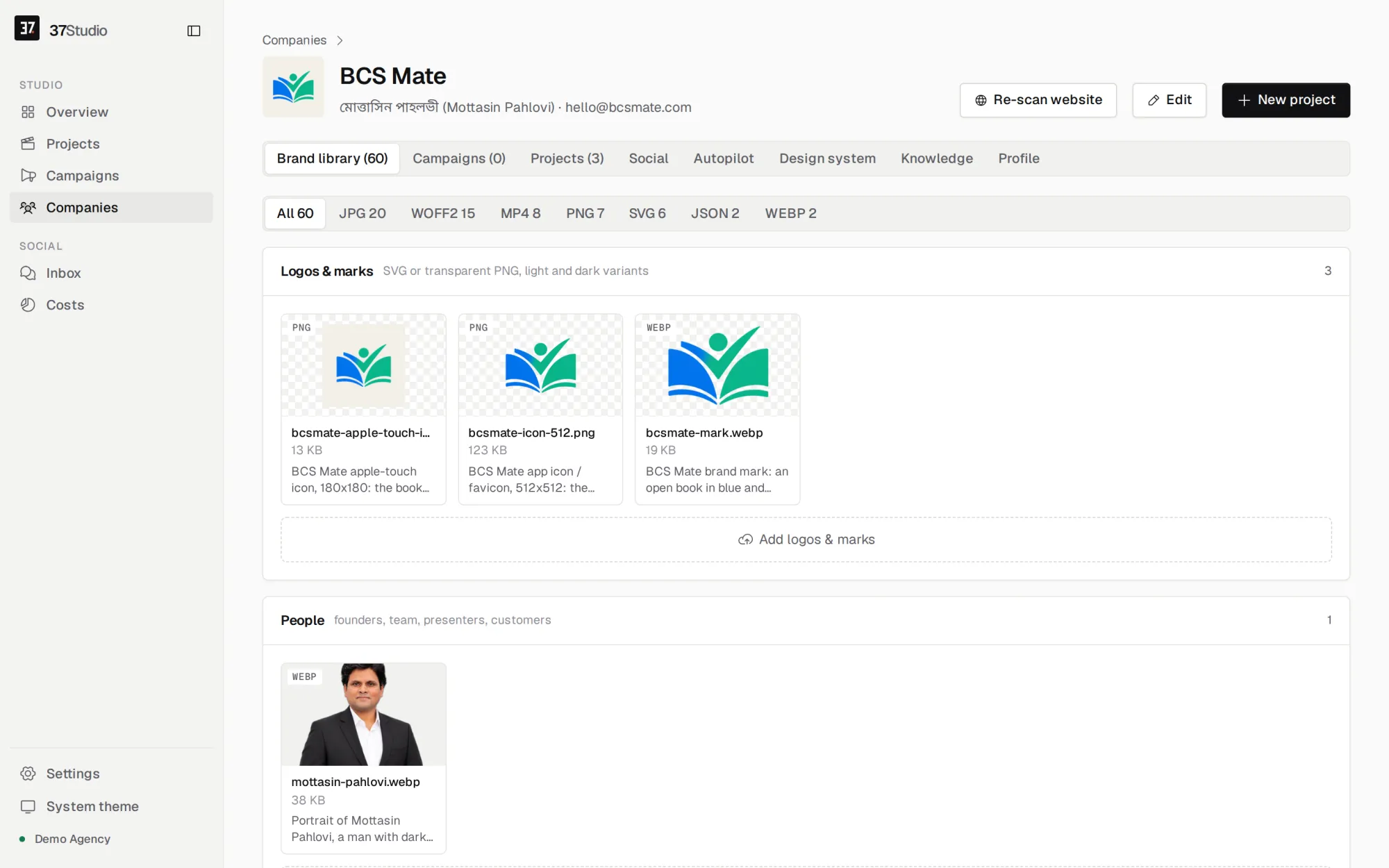The image size is (1389, 868).
Task: Open Campaigns from the sidebar
Action: click(x=111, y=176)
